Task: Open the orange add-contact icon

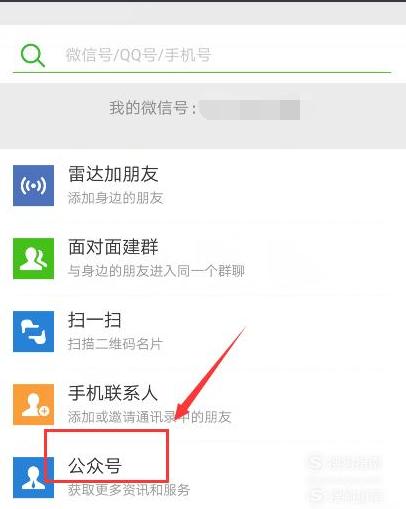Action: click(33, 404)
